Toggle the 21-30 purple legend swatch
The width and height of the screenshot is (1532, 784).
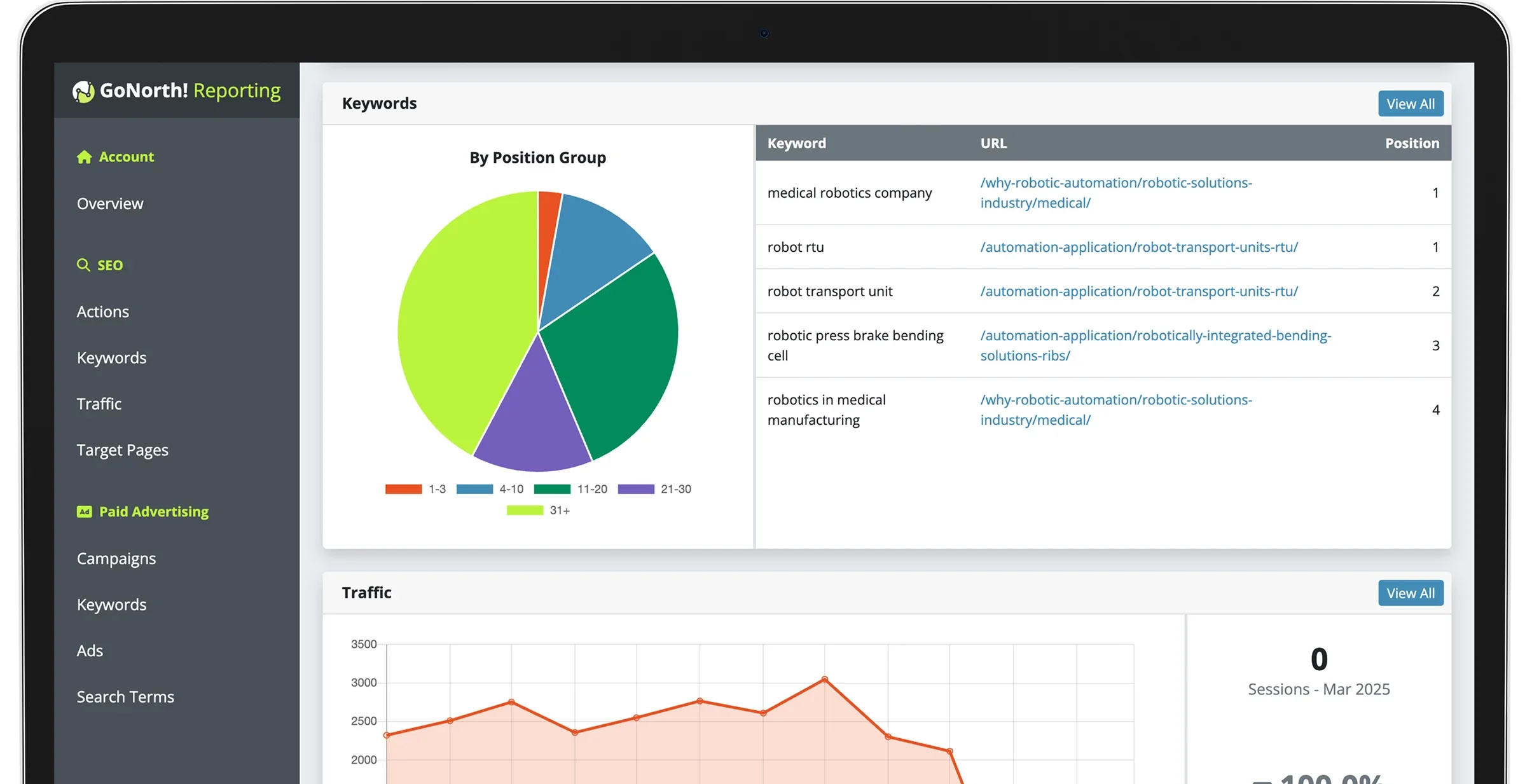(x=636, y=489)
